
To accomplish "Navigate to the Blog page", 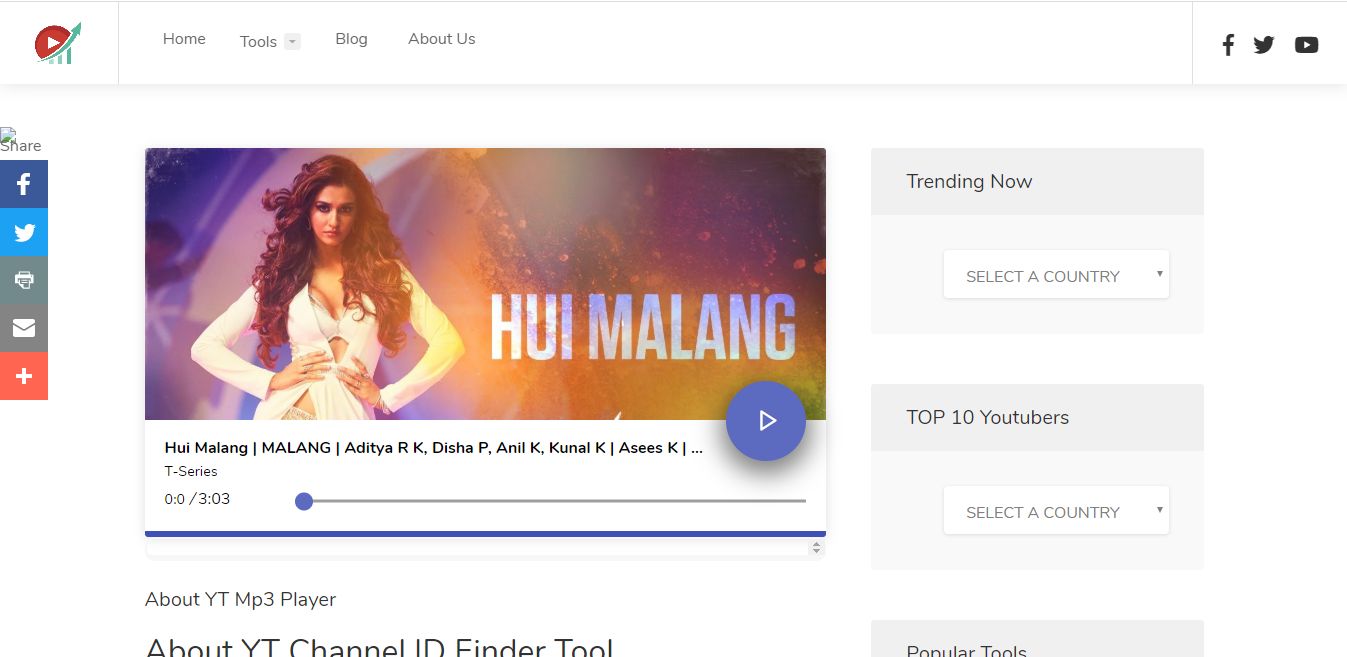I will point(351,39).
